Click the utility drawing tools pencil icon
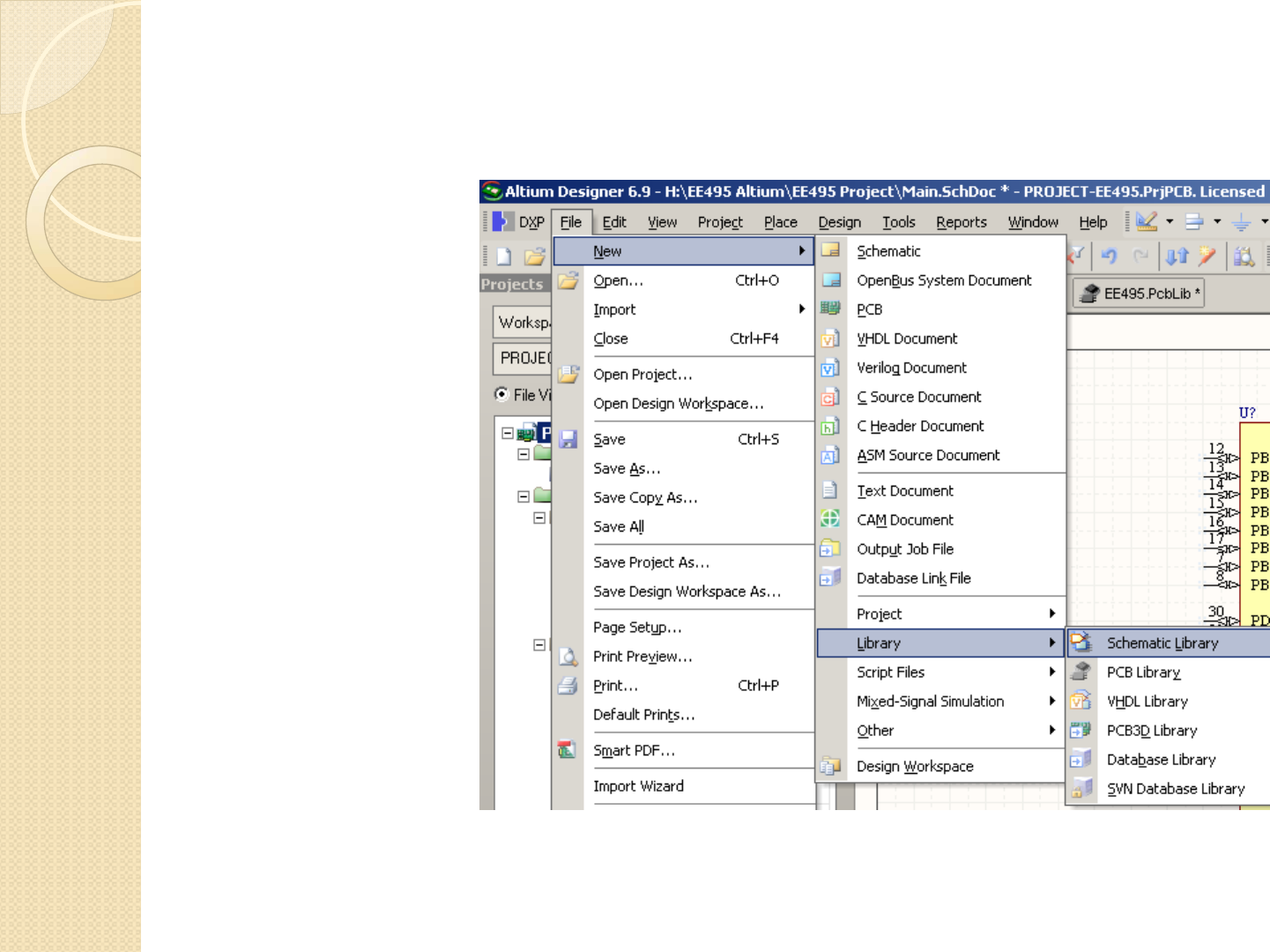 [x=1146, y=221]
